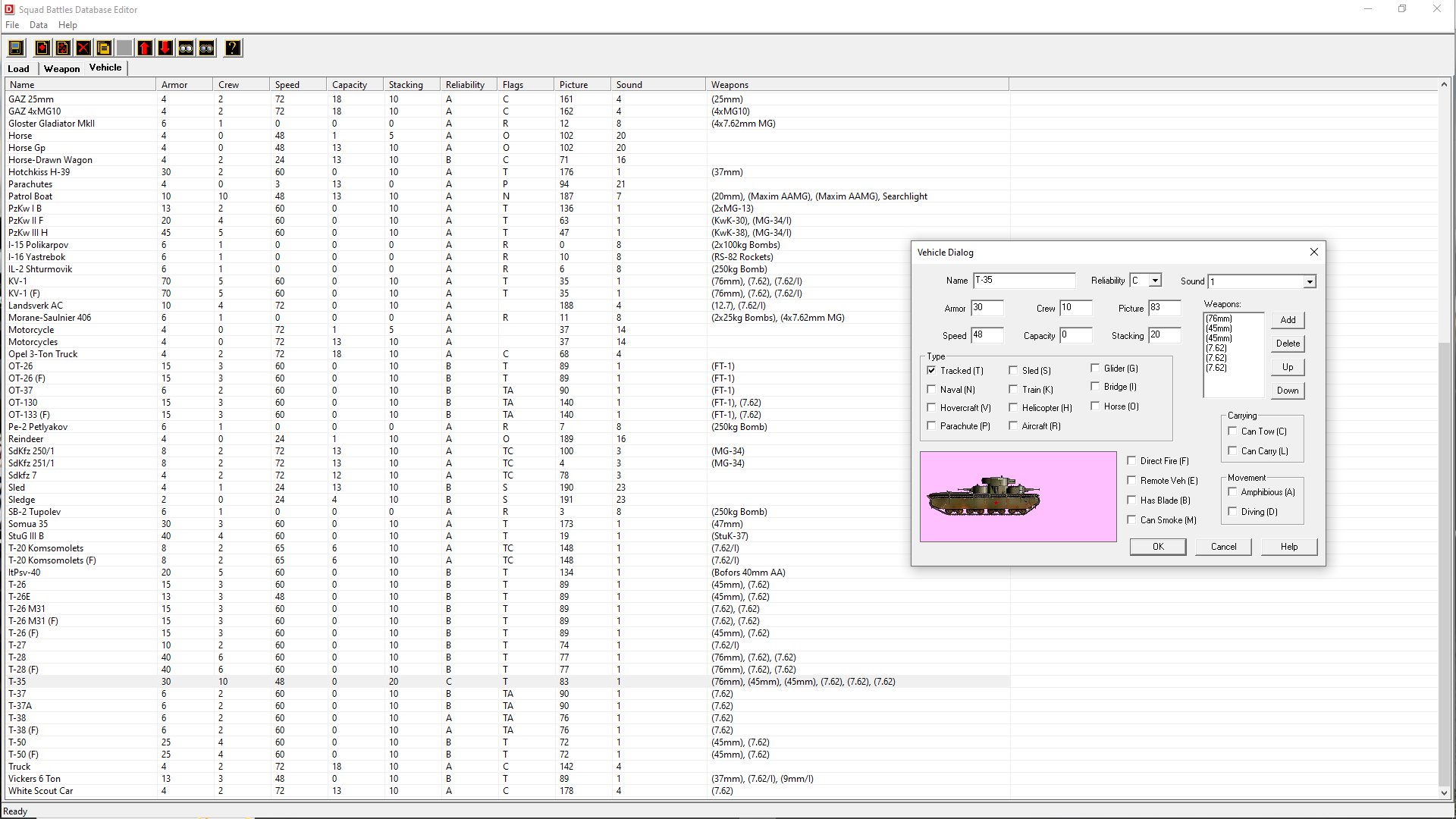Click the Add weapon button
This screenshot has height=819, width=1456.
pos(1288,320)
